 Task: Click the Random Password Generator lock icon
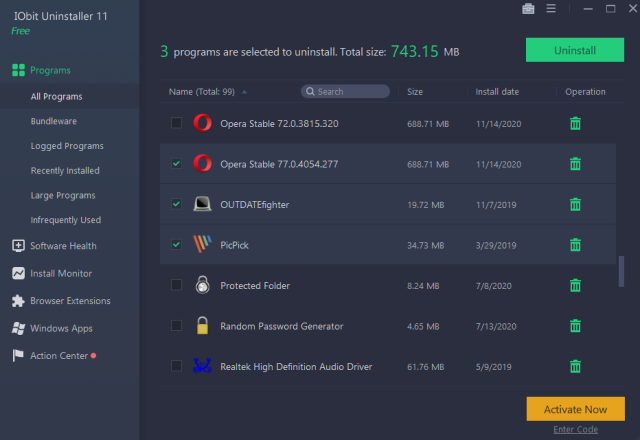click(x=202, y=325)
